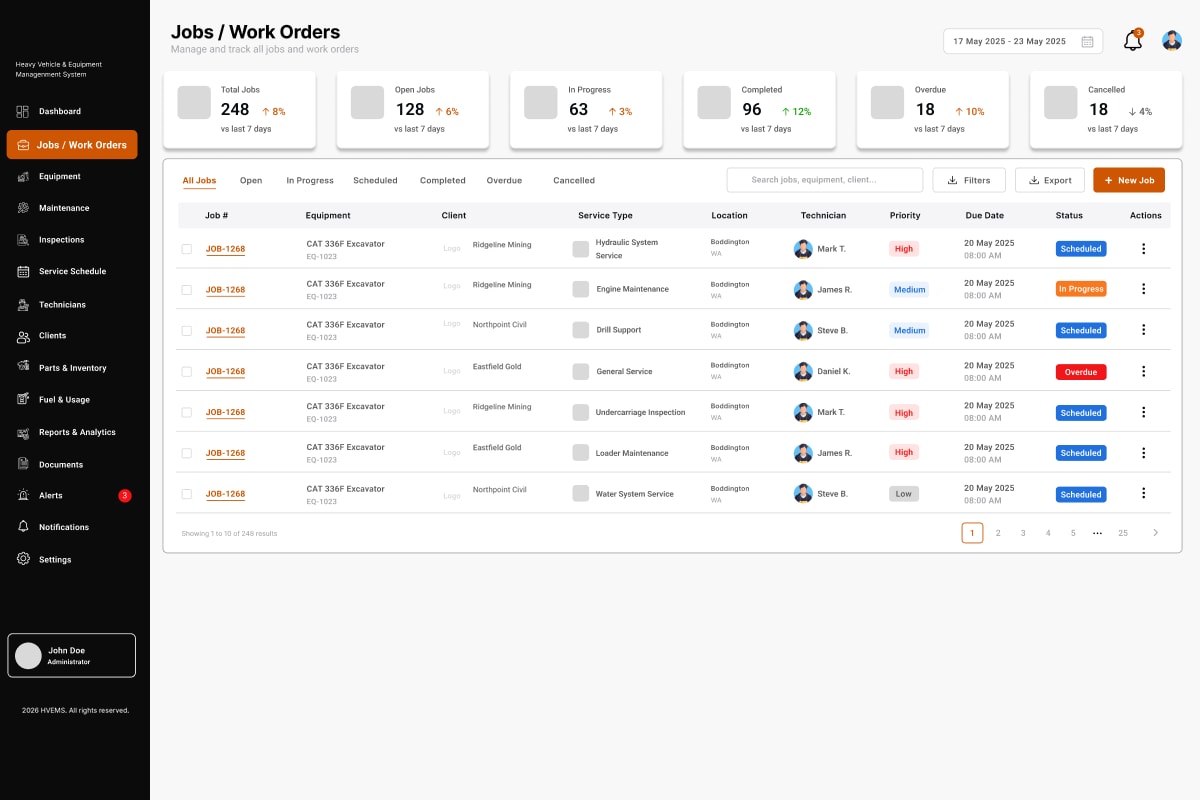Open the John Doe Administrator profile card
Image resolution: width=1200 pixels, height=800 pixels.
tap(72, 656)
